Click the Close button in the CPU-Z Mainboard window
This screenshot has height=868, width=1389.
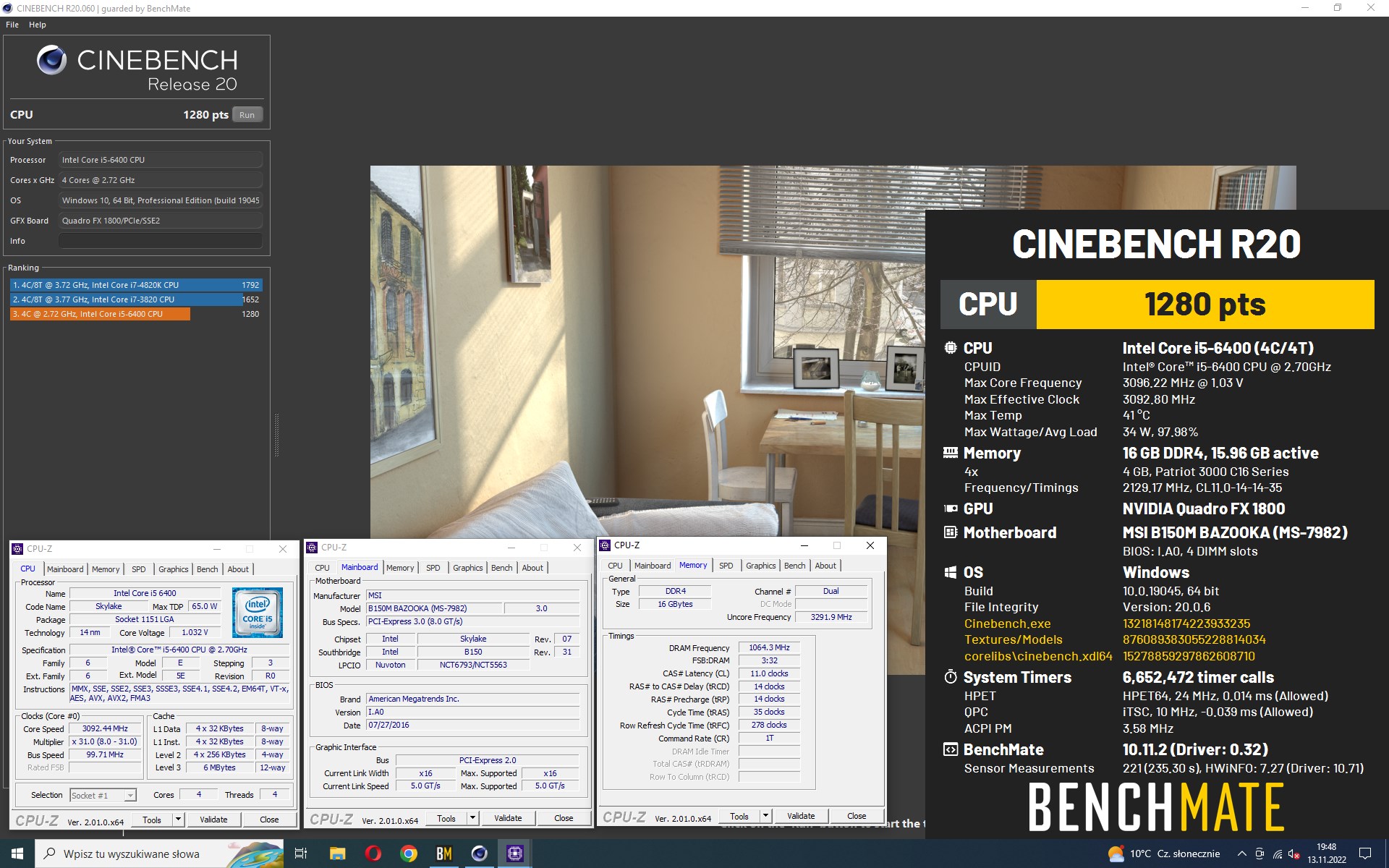coord(564,818)
